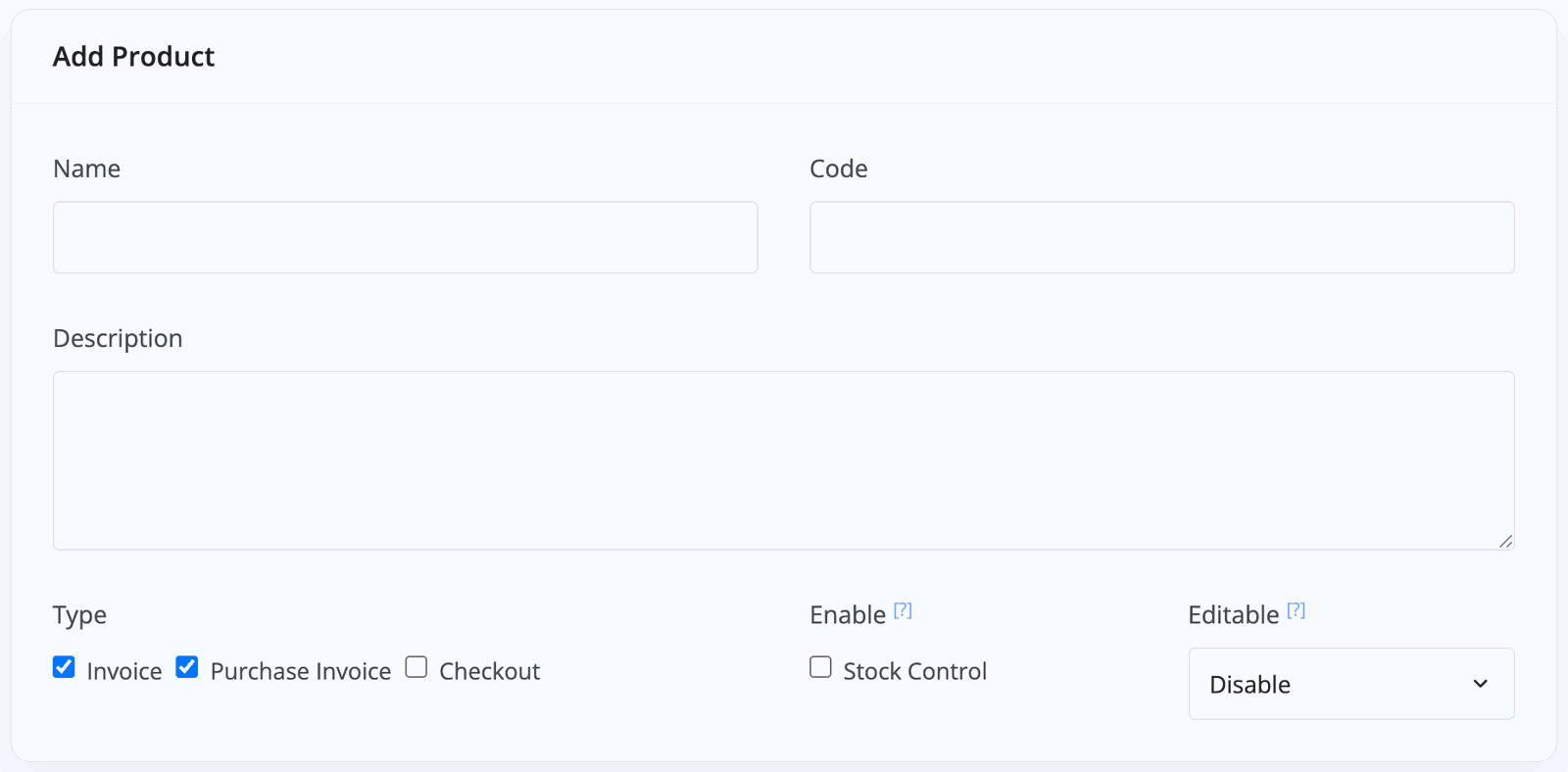This screenshot has width=1568, height=772.
Task: Click the Description field label
Action: click(118, 339)
